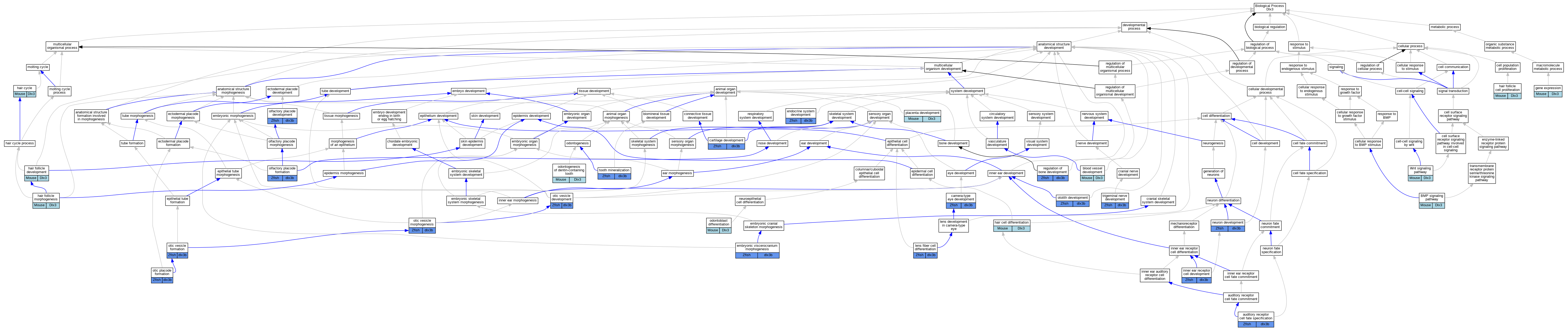Screen dimensions: 1568x330
Task: Select the 'animal organ development' node
Action: coord(725,91)
